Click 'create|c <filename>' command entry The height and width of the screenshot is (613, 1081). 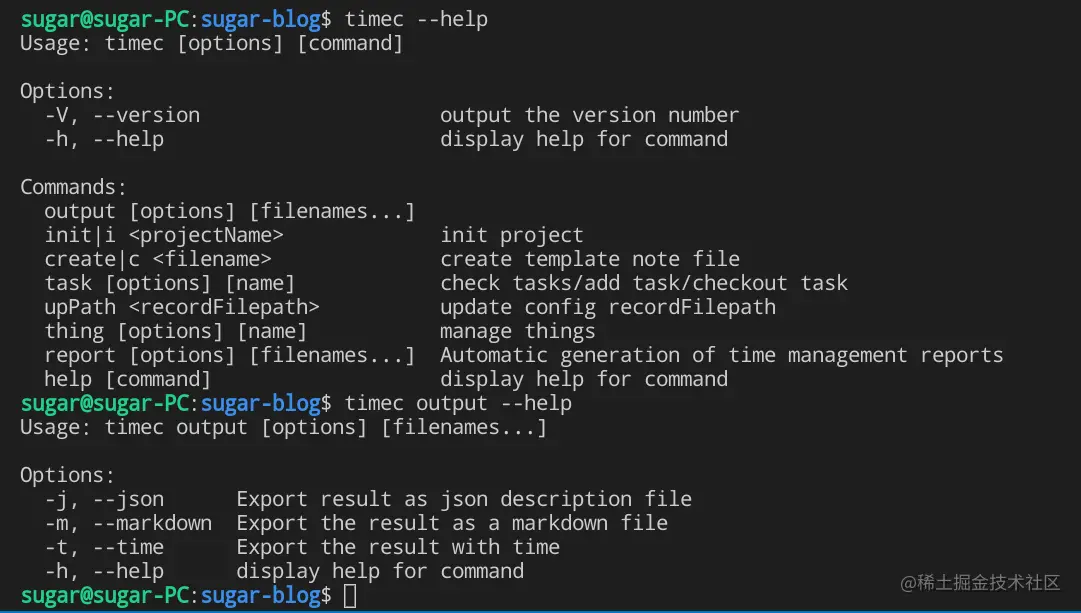[158, 259]
